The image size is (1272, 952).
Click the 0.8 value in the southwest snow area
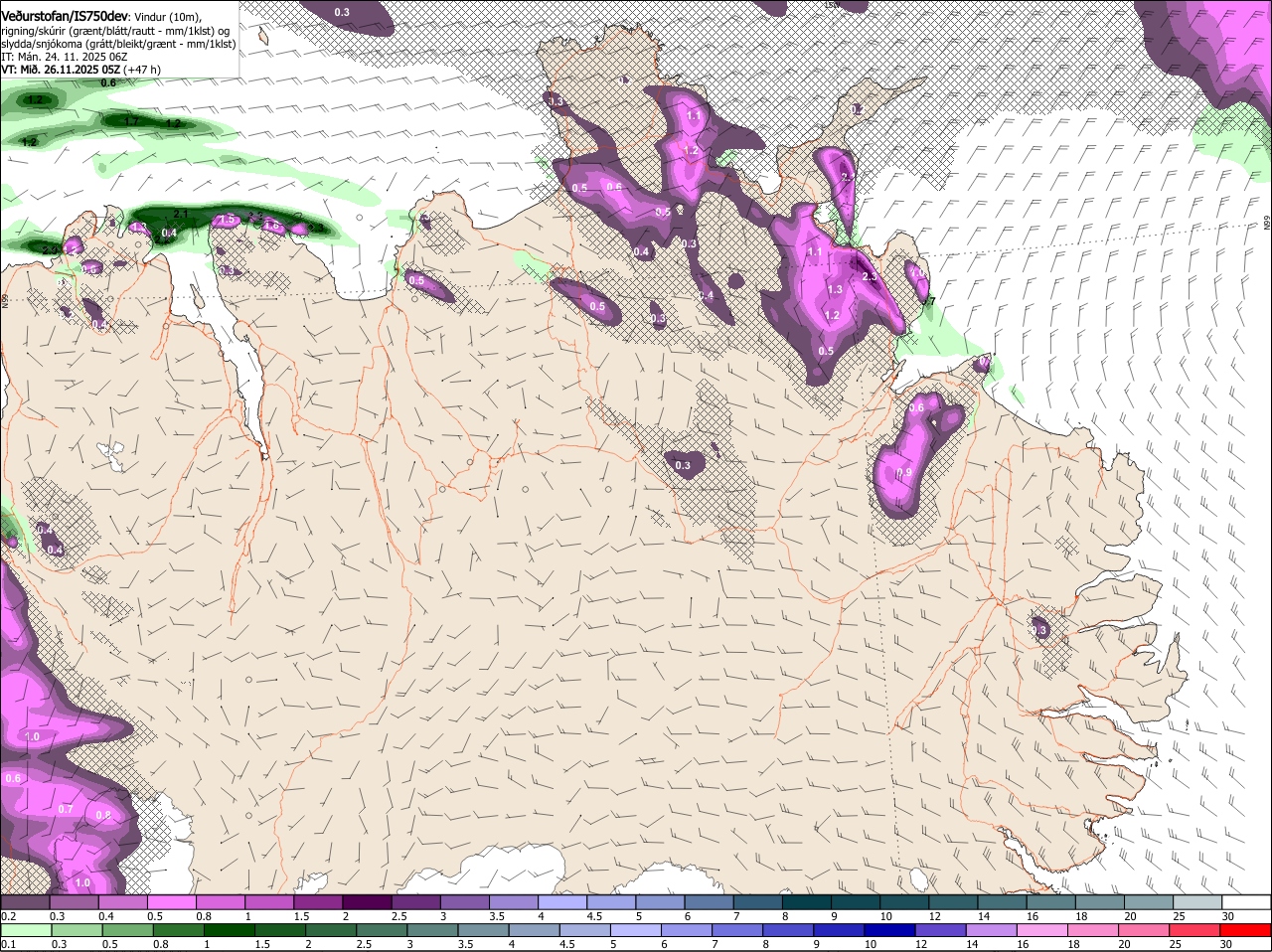pyautogui.click(x=103, y=816)
